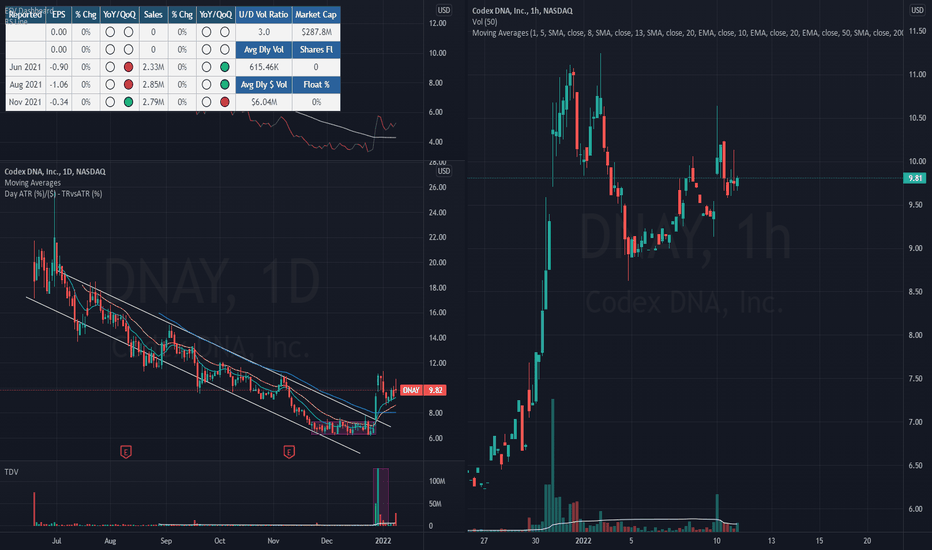Viewport: 932px width, 550px height.
Task: Click the -0.34 EPS value
Action: (59, 102)
